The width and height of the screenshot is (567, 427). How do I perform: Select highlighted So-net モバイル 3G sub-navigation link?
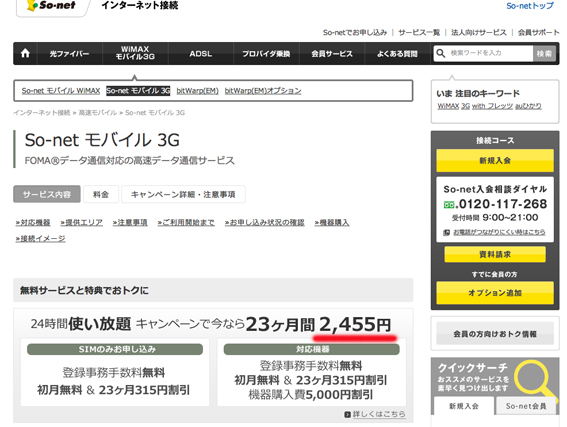(x=138, y=91)
